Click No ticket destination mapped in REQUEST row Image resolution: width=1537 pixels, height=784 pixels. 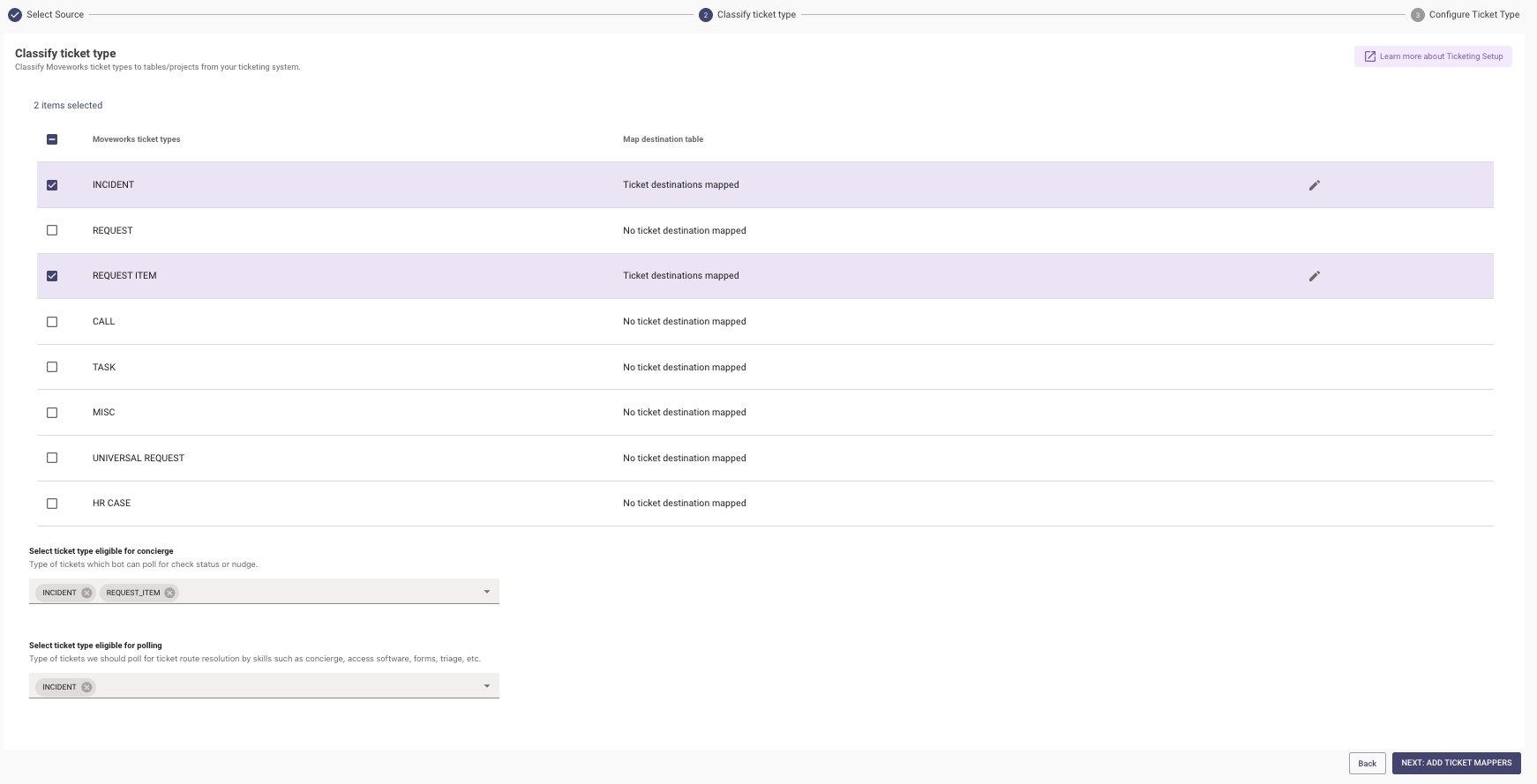pos(685,231)
